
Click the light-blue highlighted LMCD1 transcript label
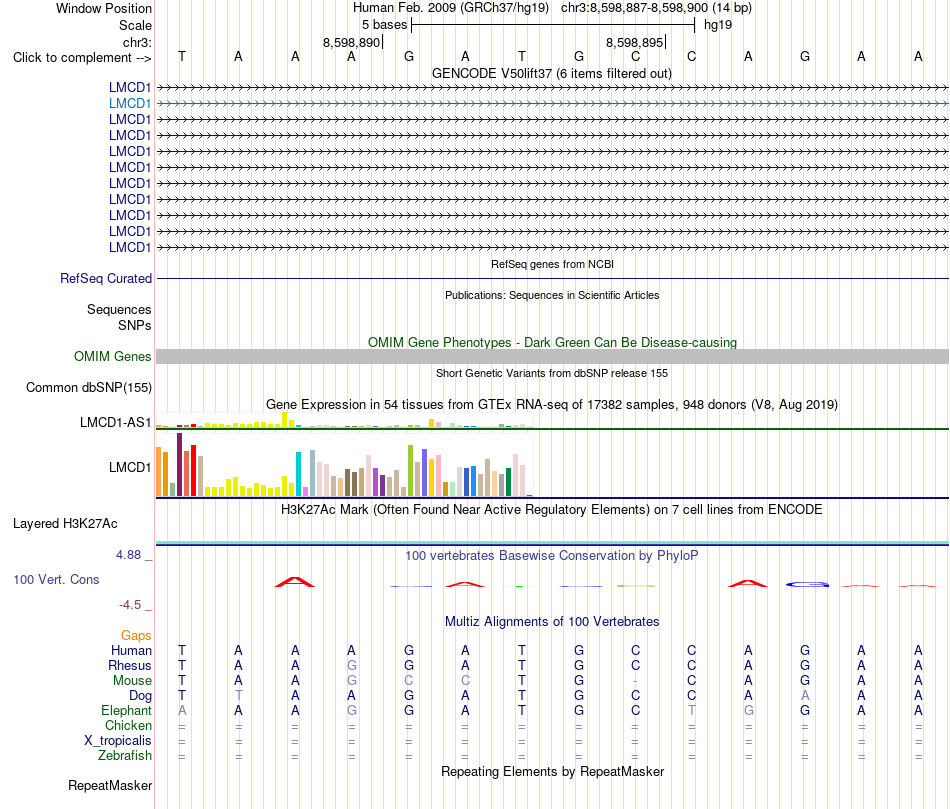tap(130, 104)
